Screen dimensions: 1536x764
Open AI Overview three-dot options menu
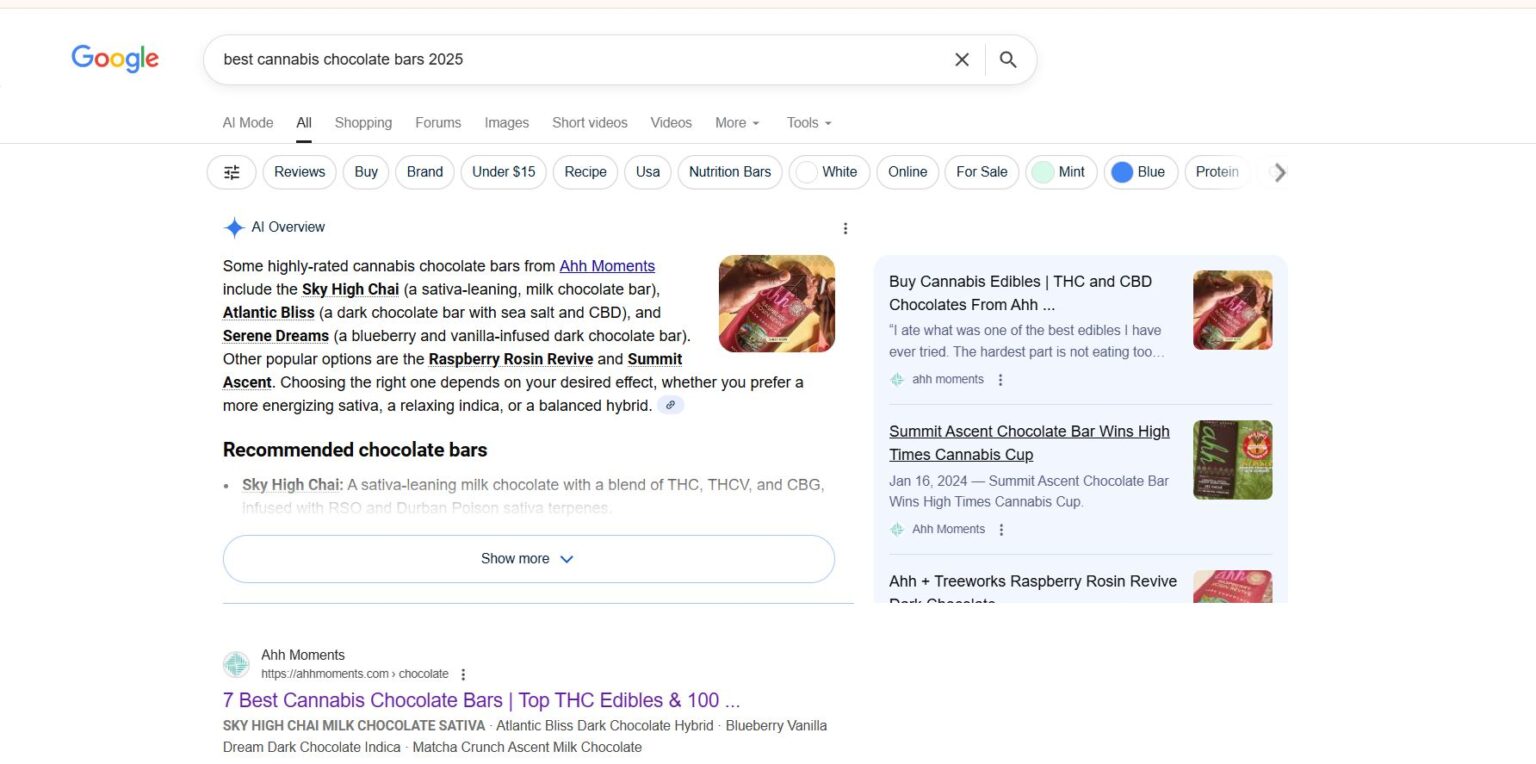click(x=845, y=229)
